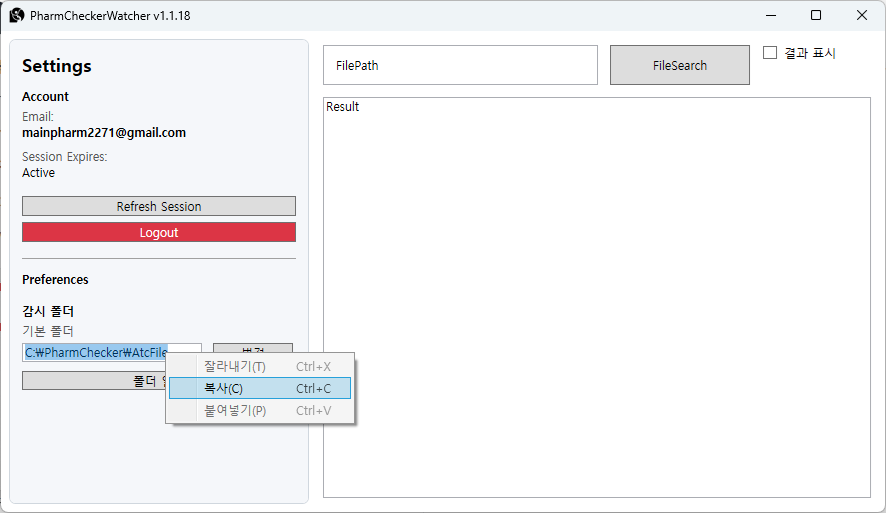
Task: Click the email mainpharm2271@gmail.com
Action: pyautogui.click(x=104, y=133)
